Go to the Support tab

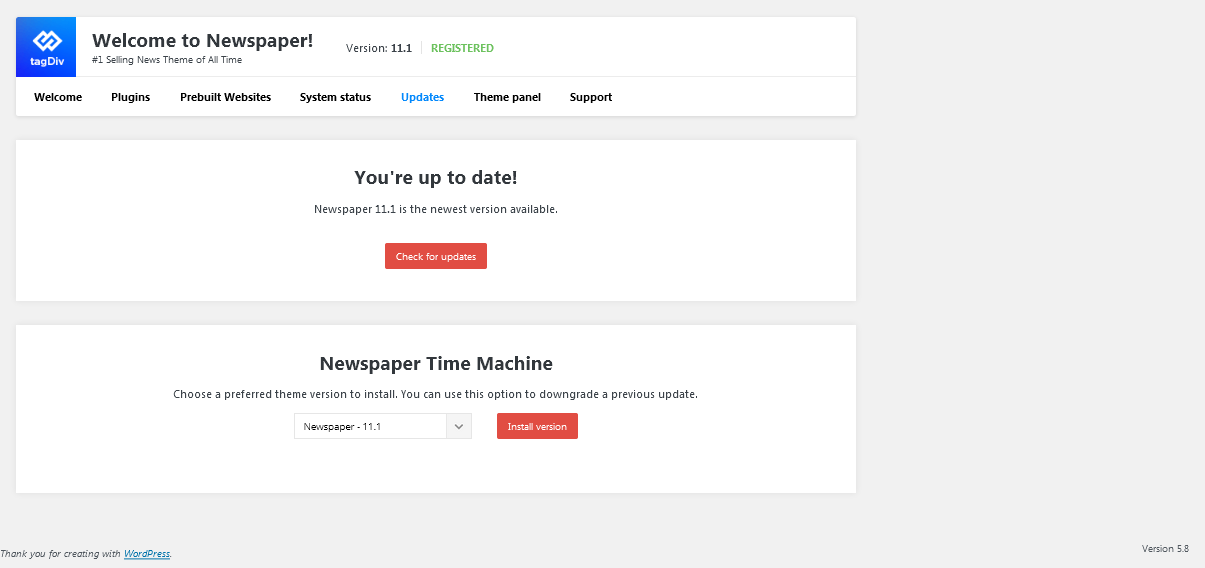[x=591, y=97]
